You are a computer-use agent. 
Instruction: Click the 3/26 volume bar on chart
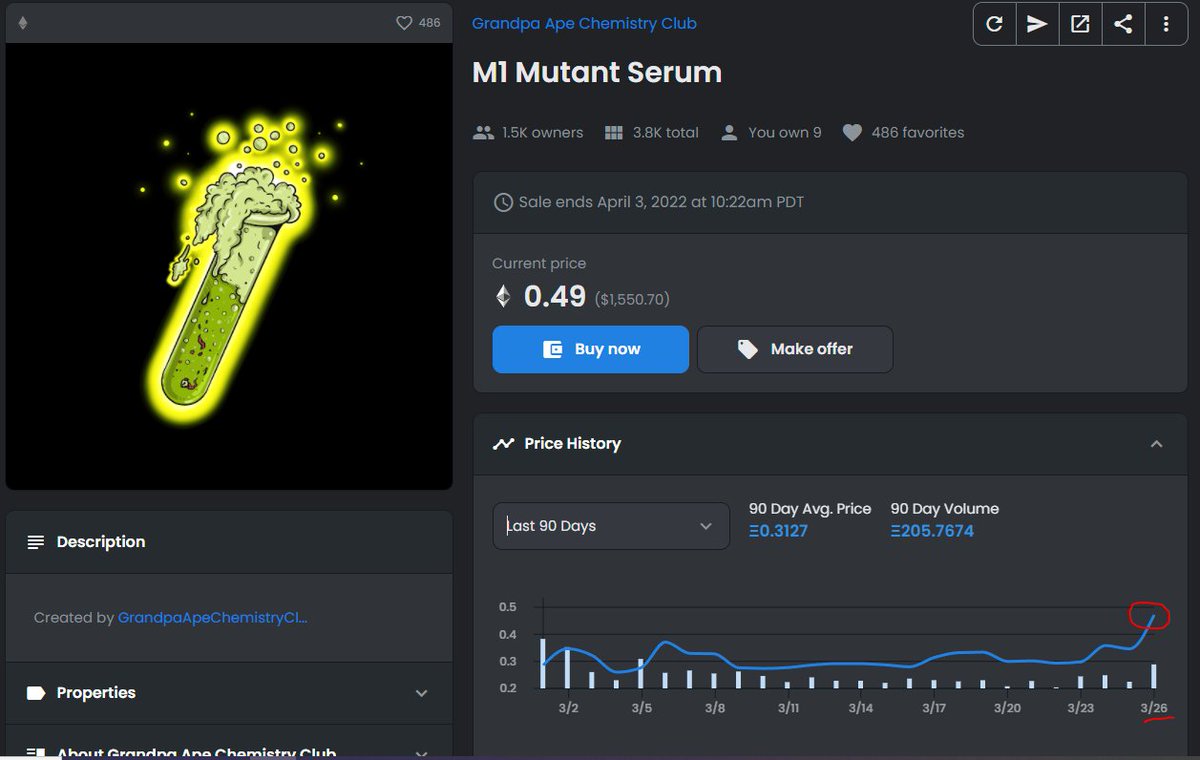[1154, 676]
